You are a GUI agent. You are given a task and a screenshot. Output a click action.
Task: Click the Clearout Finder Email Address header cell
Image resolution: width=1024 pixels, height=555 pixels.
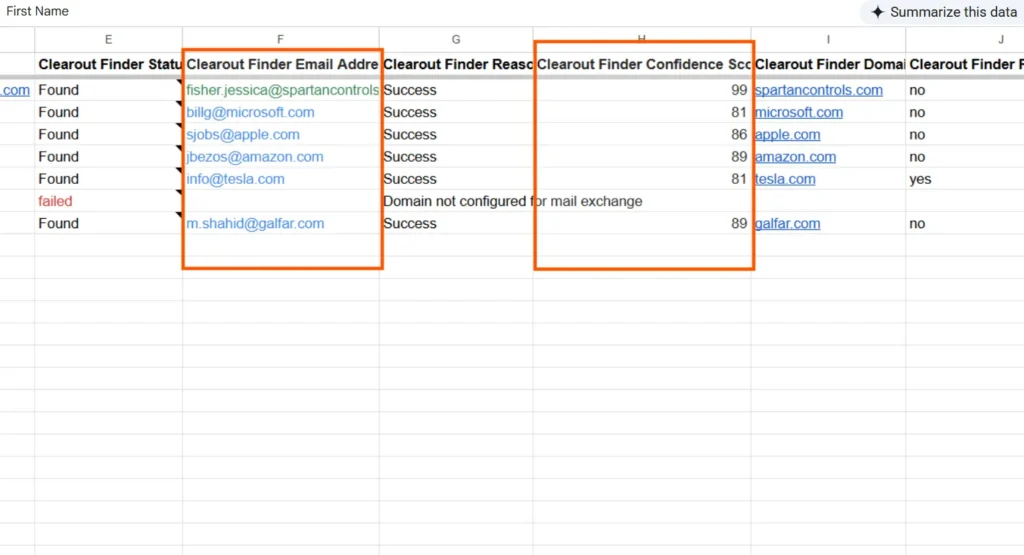[281, 64]
